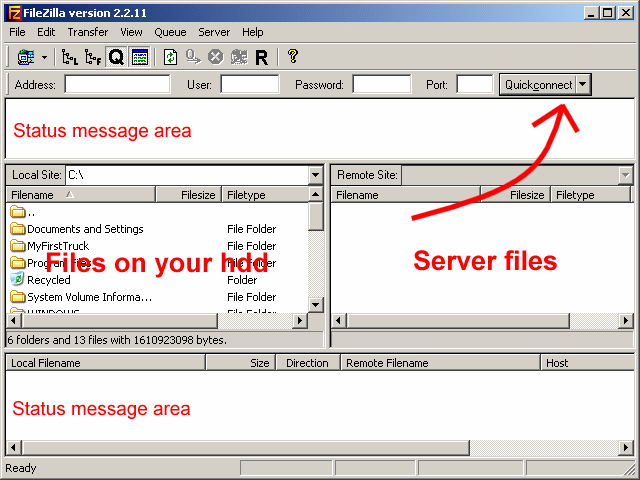The height and width of the screenshot is (480, 640).
Task: Click the Disconnect toolbar icon
Action: 238,58
